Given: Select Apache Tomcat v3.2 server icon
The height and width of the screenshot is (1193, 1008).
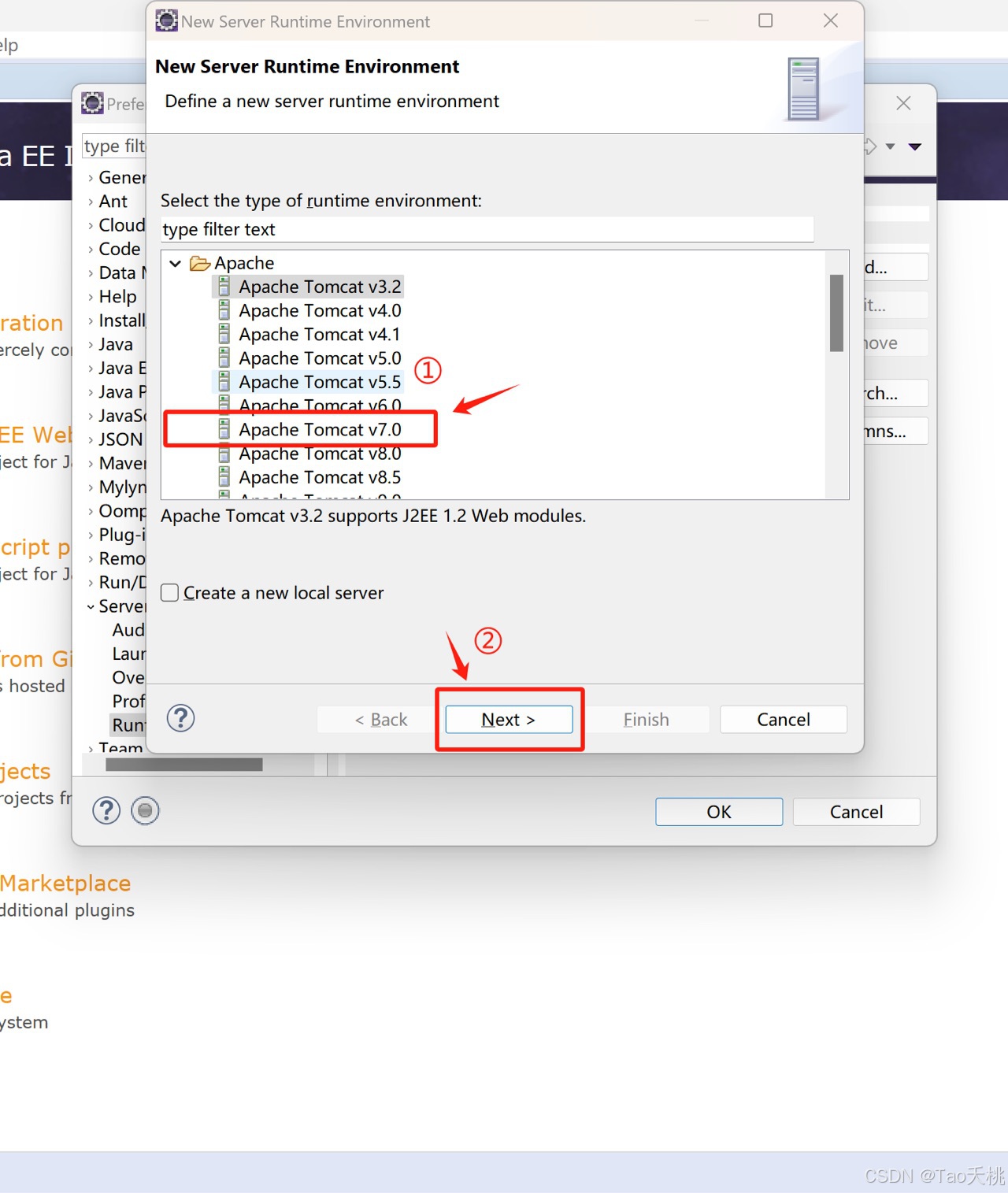Looking at the screenshot, I should pyautogui.click(x=224, y=286).
